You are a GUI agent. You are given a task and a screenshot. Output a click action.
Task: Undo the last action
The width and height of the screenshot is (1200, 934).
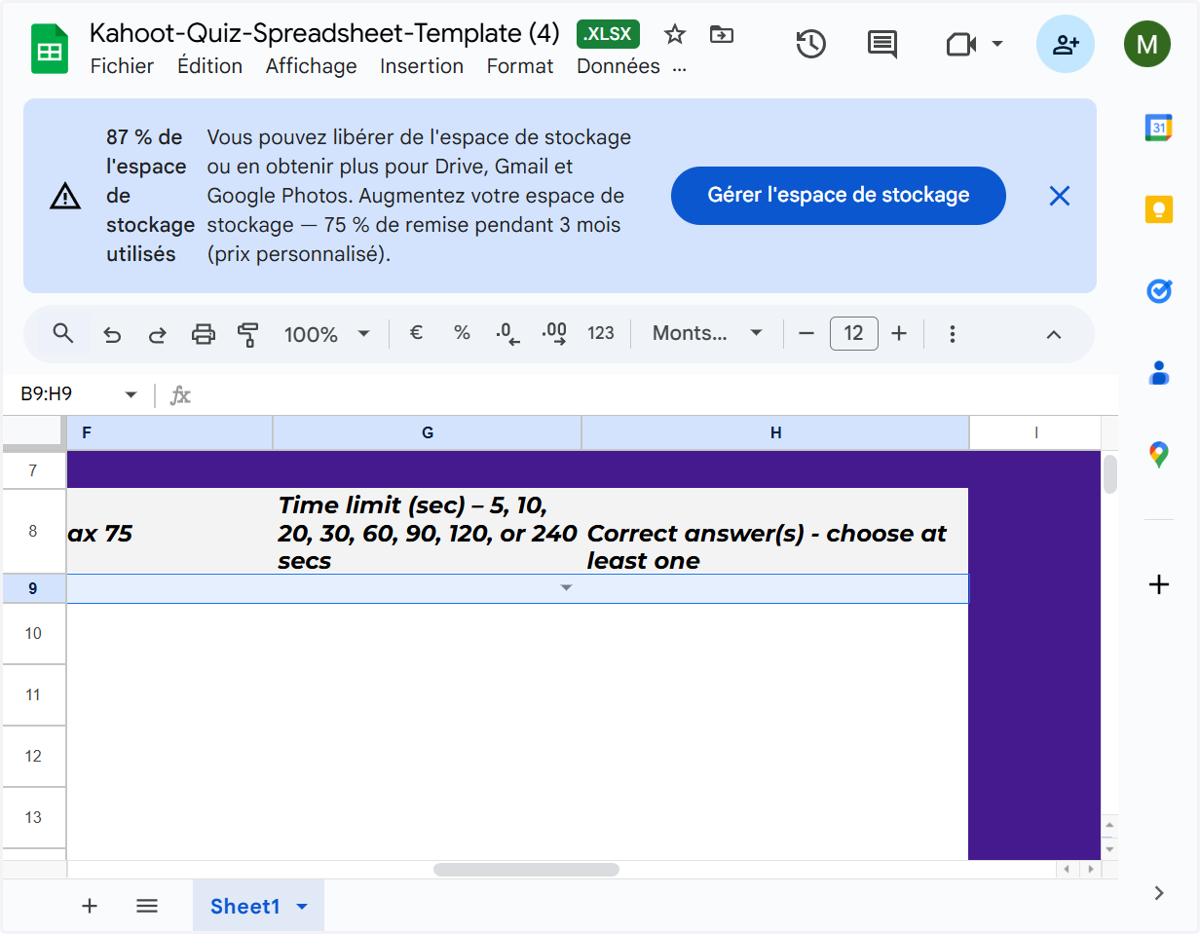pyautogui.click(x=112, y=334)
